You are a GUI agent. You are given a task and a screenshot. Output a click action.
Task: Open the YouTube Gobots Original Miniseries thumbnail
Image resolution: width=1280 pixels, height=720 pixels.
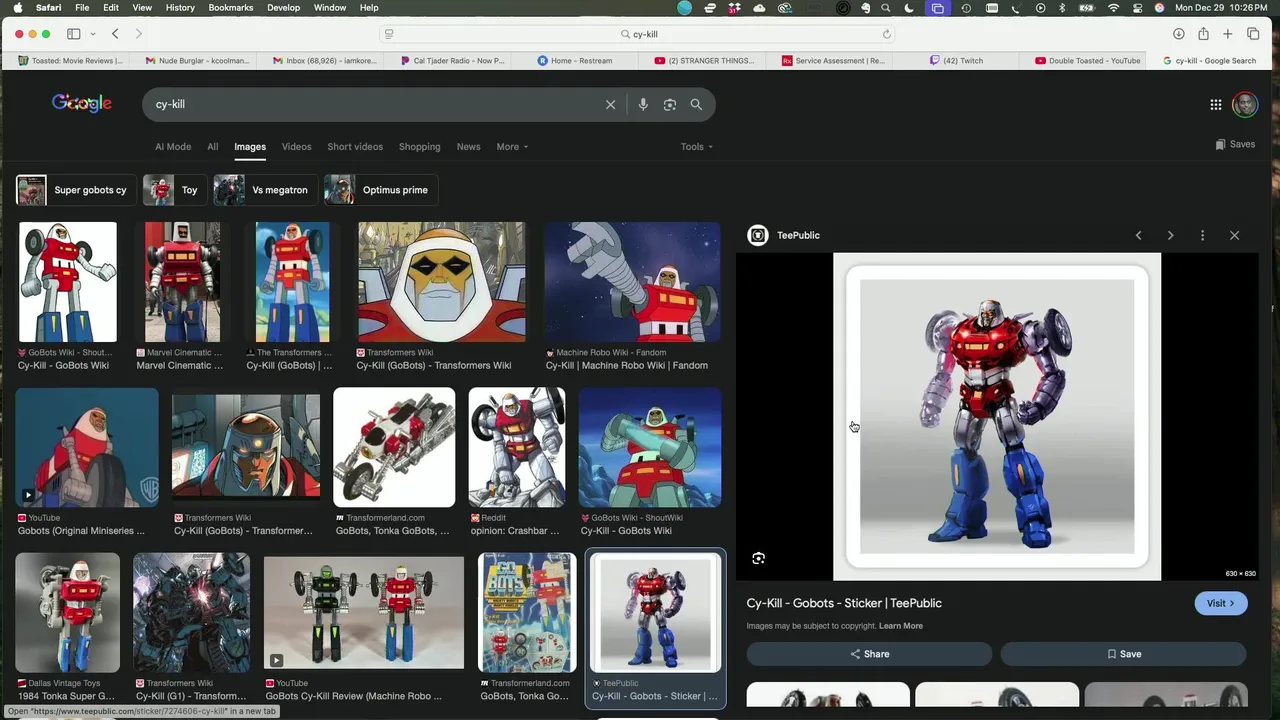pos(87,448)
